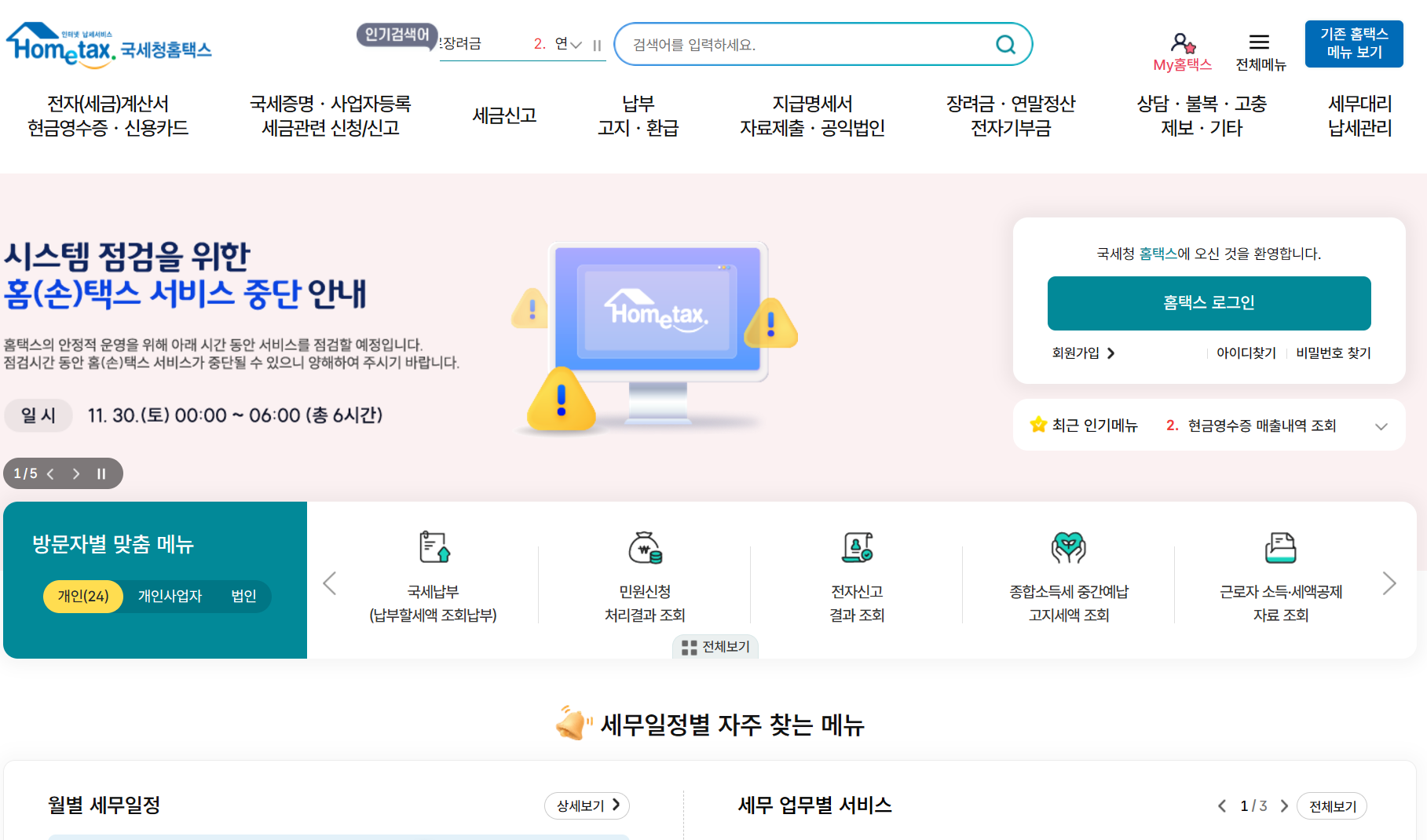Pause the banner carousel rotation
Image resolution: width=1427 pixels, height=840 pixels.
click(101, 473)
